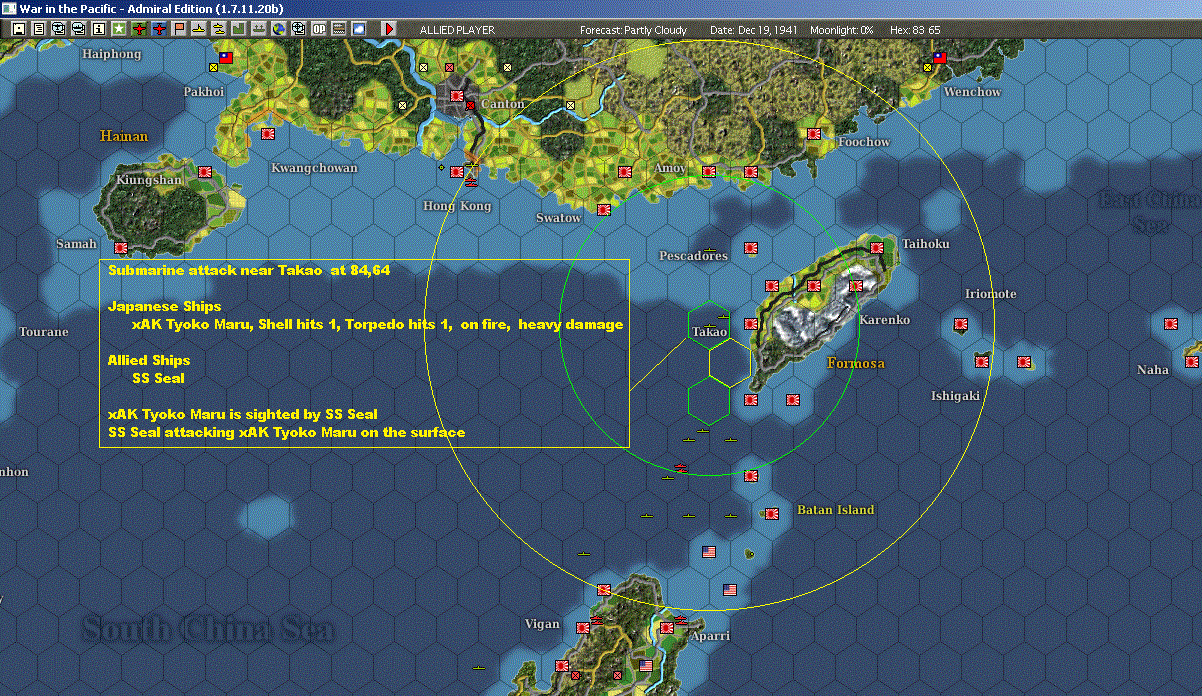
Task: Select the Japanese flag unit above Karenko
Action: 856,286
